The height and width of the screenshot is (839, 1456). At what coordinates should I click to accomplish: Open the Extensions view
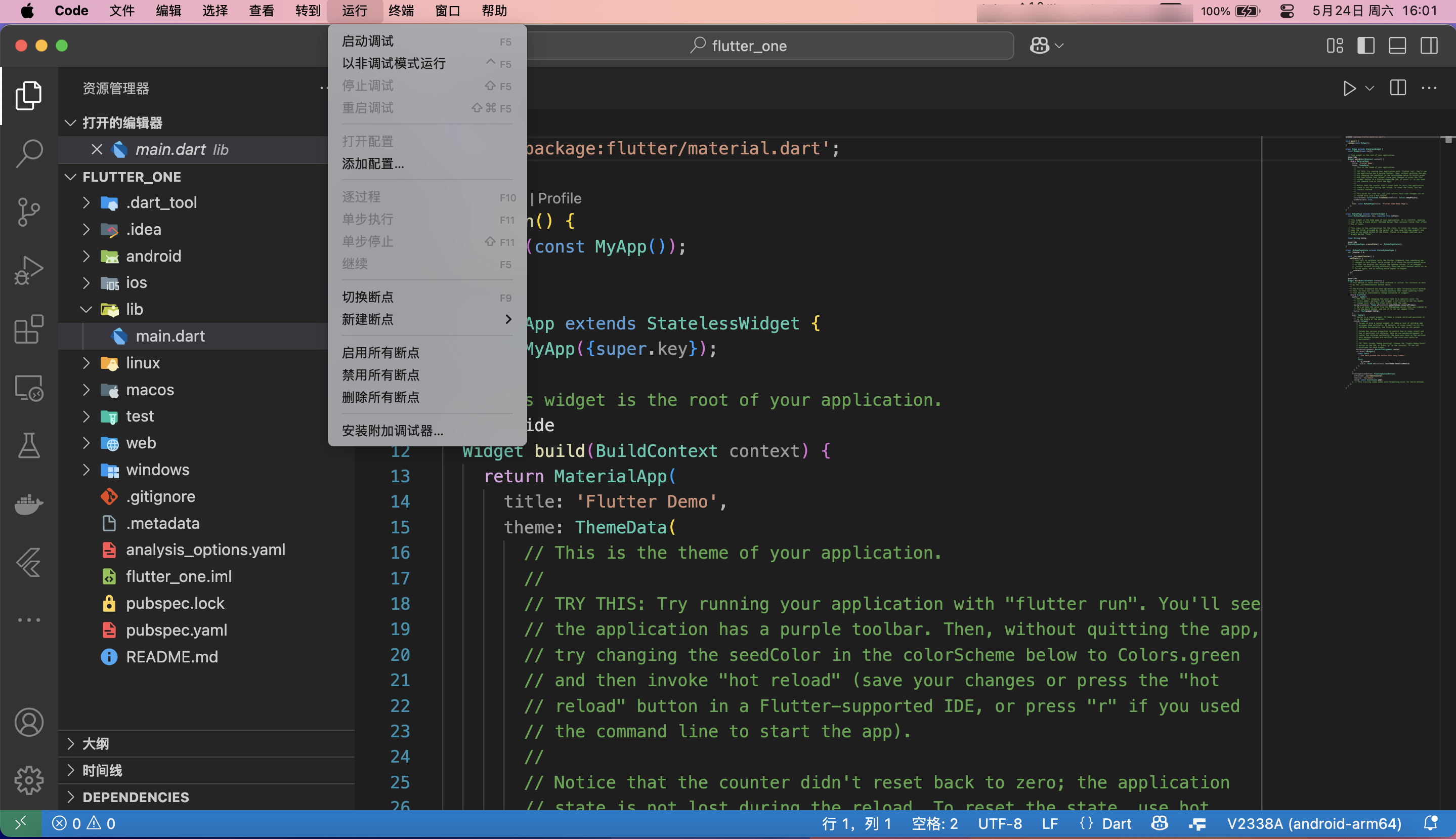tap(28, 329)
